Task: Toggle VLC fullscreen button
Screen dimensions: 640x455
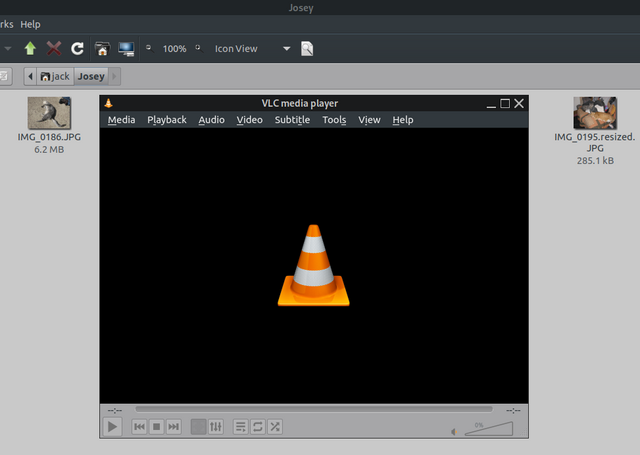Action: 198,427
